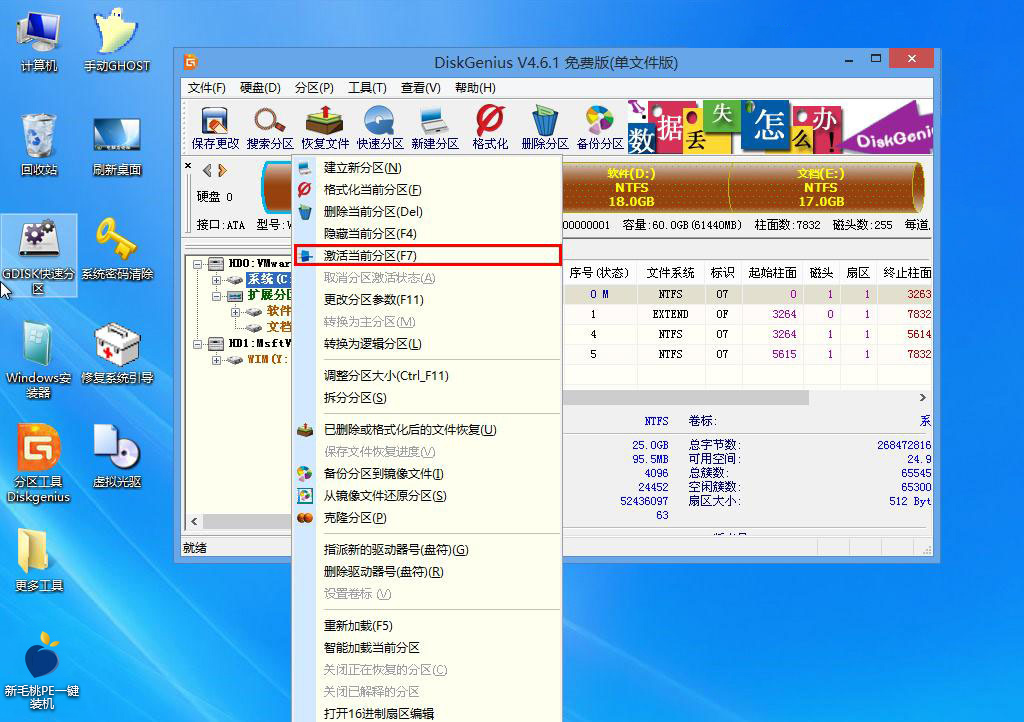Collapse the HD0 disk tree node
The width and height of the screenshot is (1024, 722).
pyautogui.click(x=197, y=264)
